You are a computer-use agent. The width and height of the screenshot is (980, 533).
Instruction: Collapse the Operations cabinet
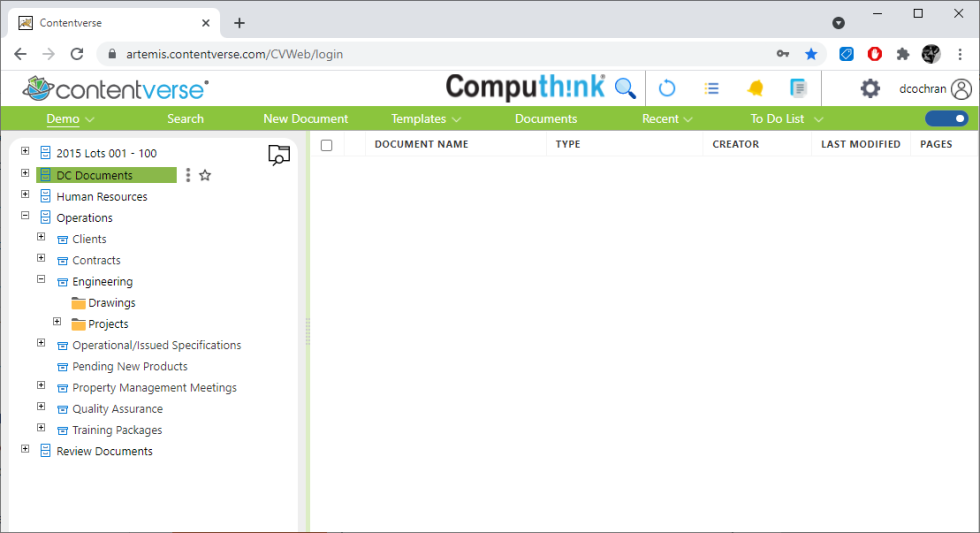[25, 217]
